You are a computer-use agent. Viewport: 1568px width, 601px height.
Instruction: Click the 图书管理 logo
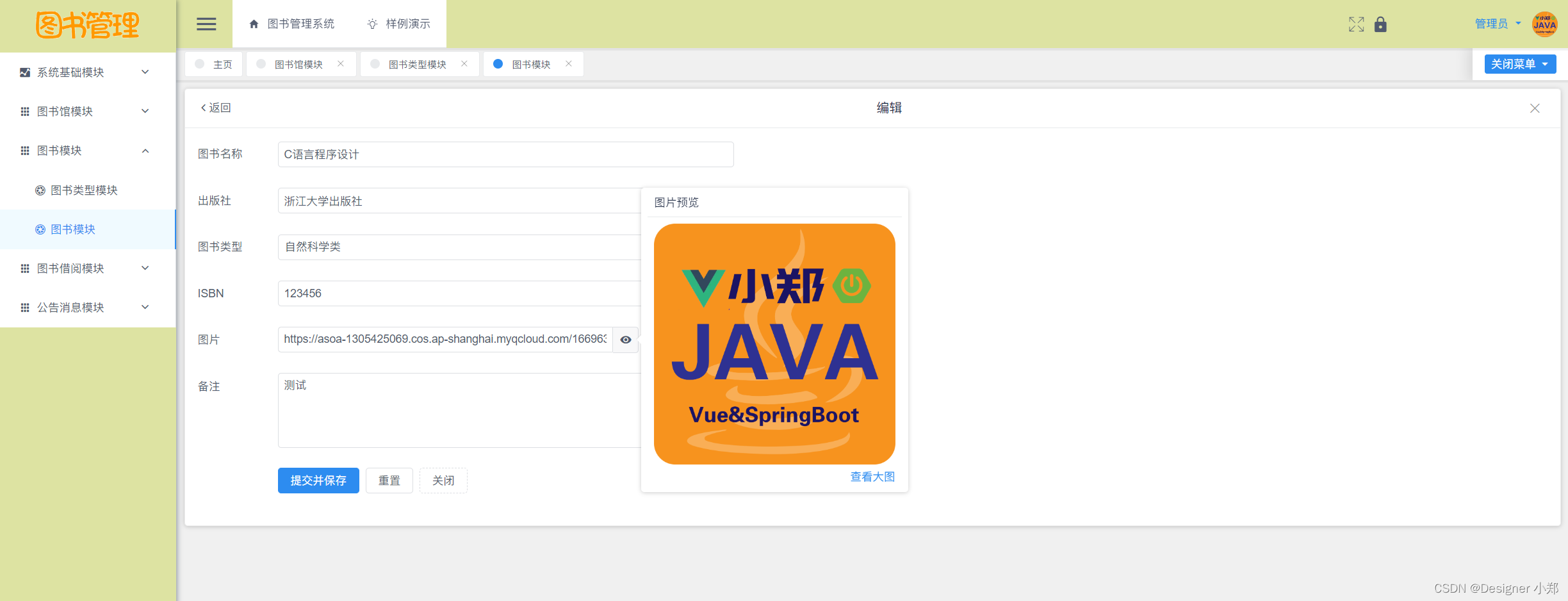coord(88,26)
